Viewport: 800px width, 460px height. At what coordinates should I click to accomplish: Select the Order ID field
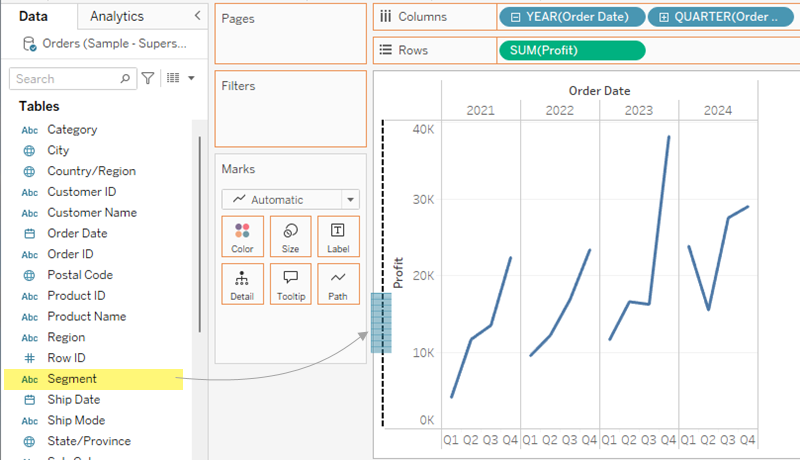click(x=70, y=254)
